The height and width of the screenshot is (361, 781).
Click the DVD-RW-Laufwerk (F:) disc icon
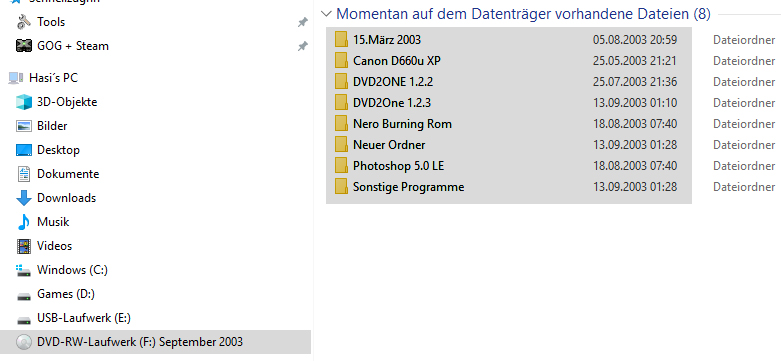[x=24, y=342]
